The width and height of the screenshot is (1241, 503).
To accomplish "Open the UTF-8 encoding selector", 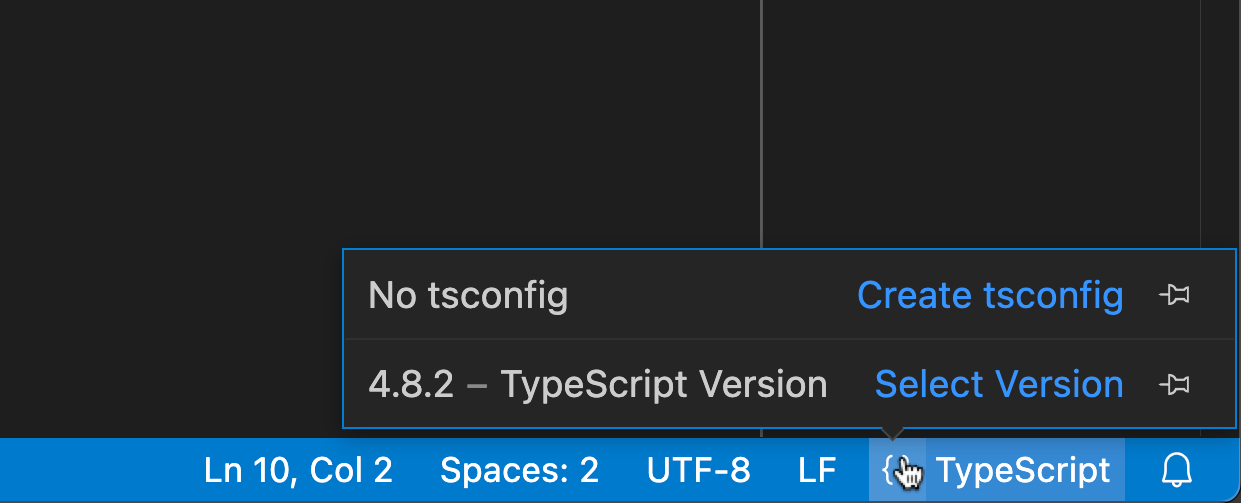I will click(698, 470).
